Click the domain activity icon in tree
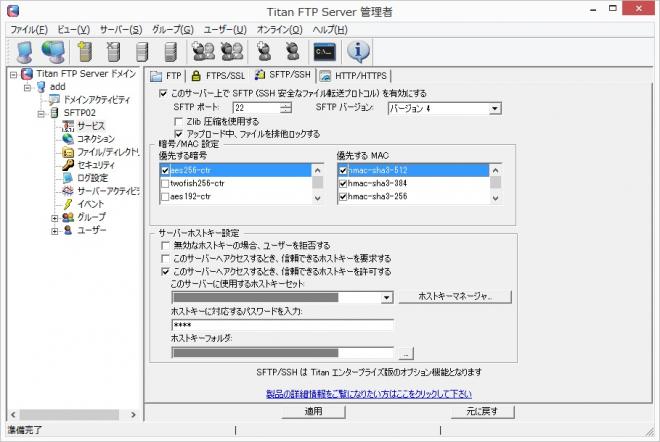This screenshot has height=442, width=660. [54, 100]
